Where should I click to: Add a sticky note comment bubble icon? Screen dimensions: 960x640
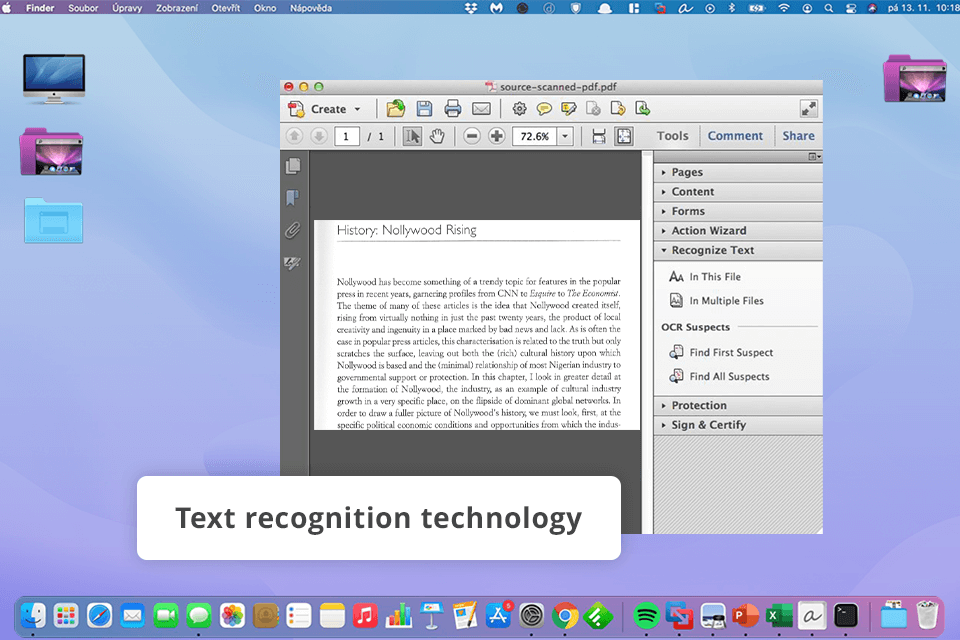coord(544,109)
